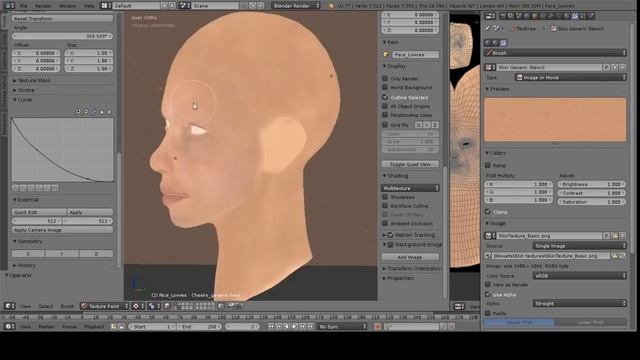Reload the image file path icon
Screen dimensions: 640x360
[x=622, y=256]
